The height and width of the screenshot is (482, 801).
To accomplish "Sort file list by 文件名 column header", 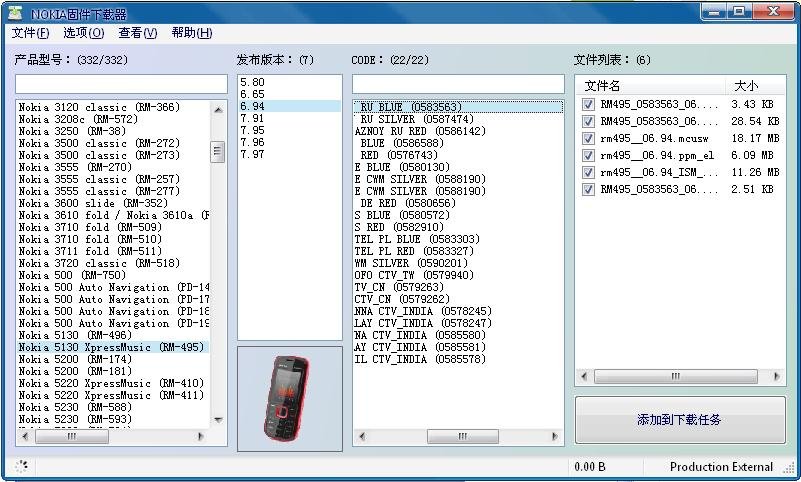I will pyautogui.click(x=651, y=86).
